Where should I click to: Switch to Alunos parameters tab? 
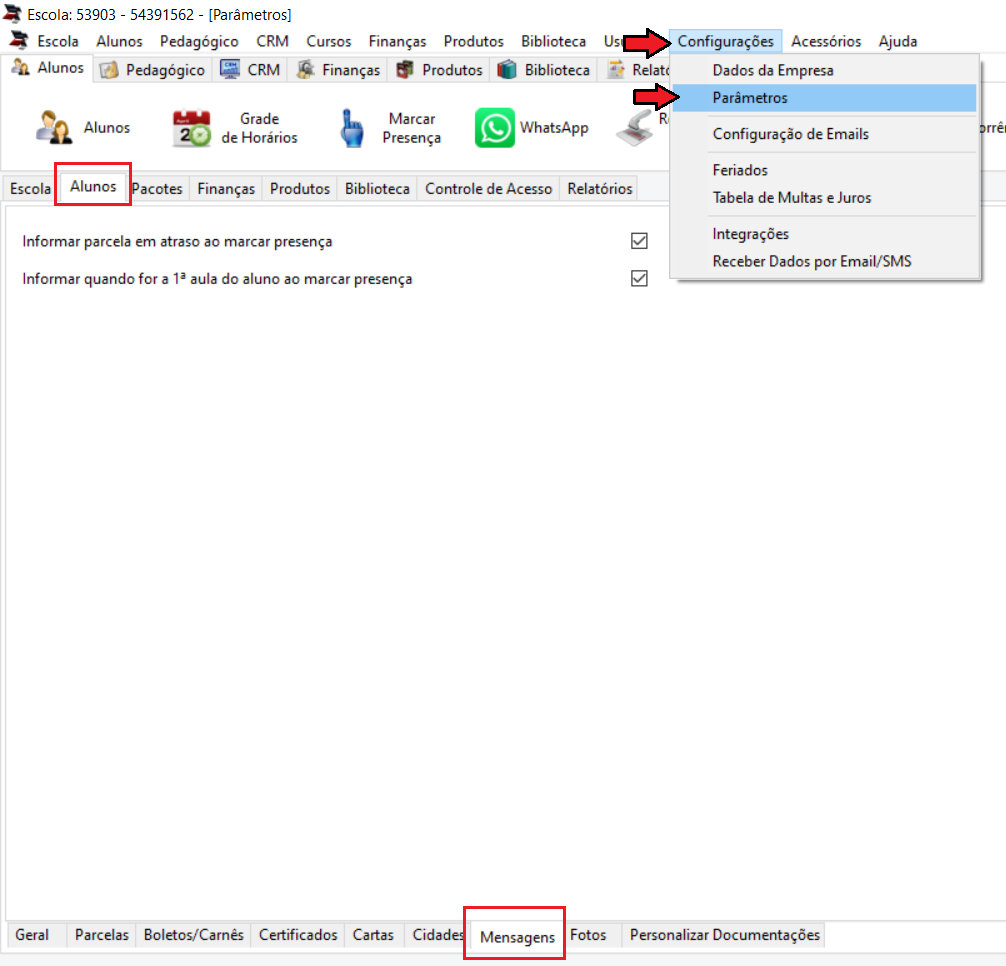[93, 186]
